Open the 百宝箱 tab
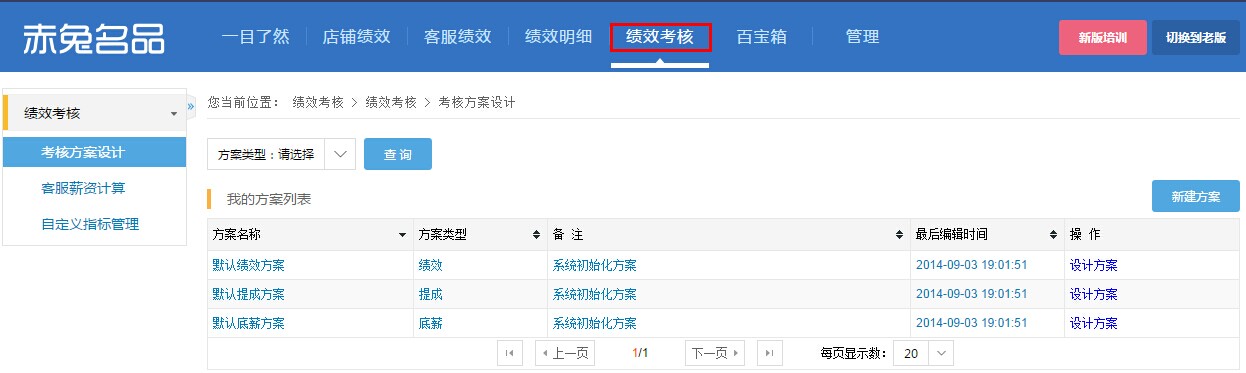 (761, 37)
